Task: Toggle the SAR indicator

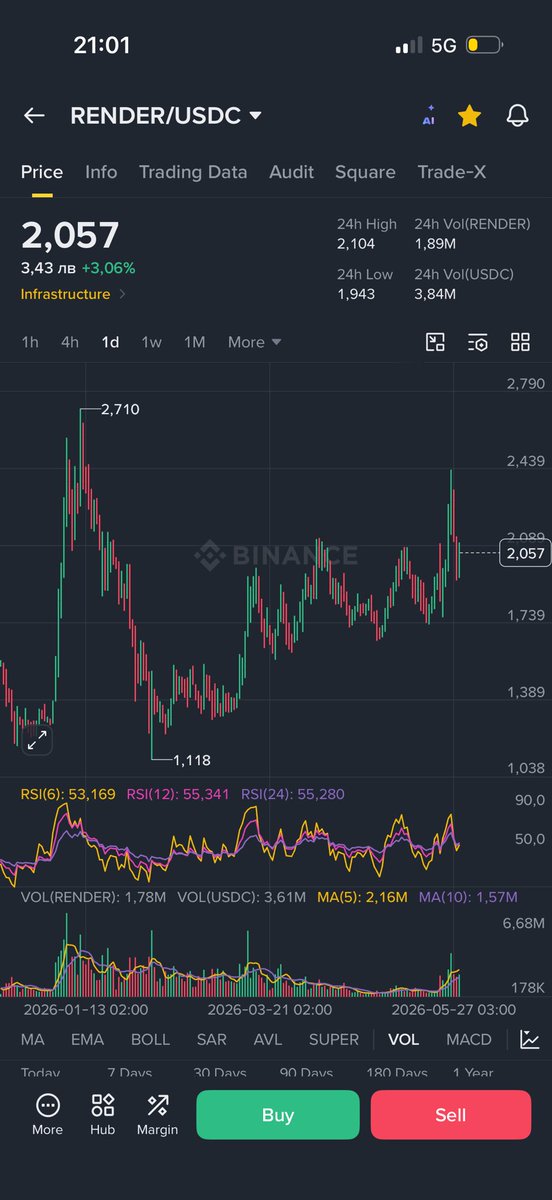Action: point(212,1039)
